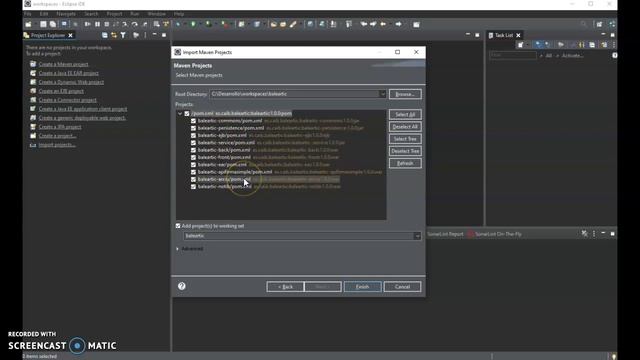Click the pinned editor icon after navigation arrows

point(416,24)
